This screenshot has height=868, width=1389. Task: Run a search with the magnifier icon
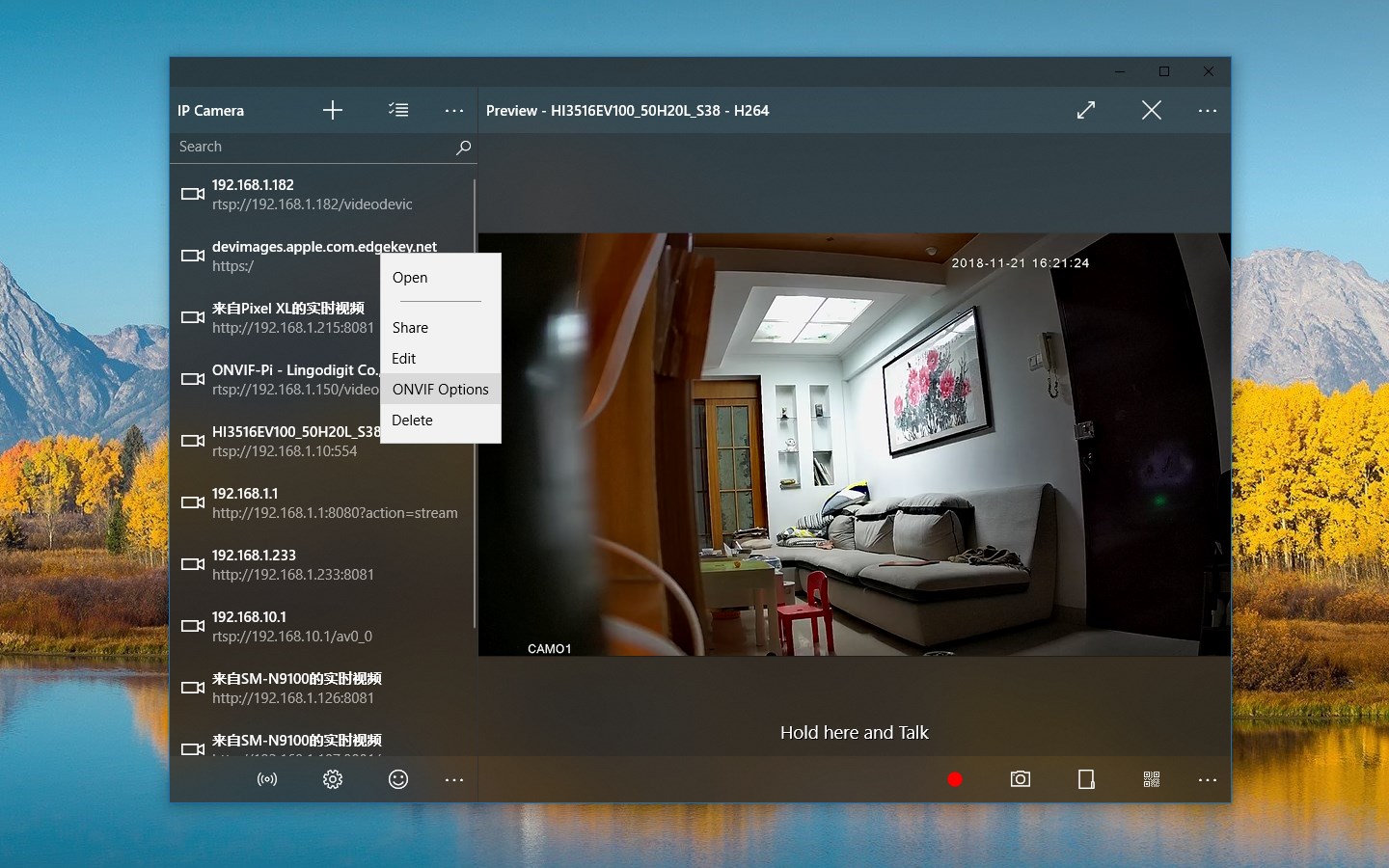point(463,147)
